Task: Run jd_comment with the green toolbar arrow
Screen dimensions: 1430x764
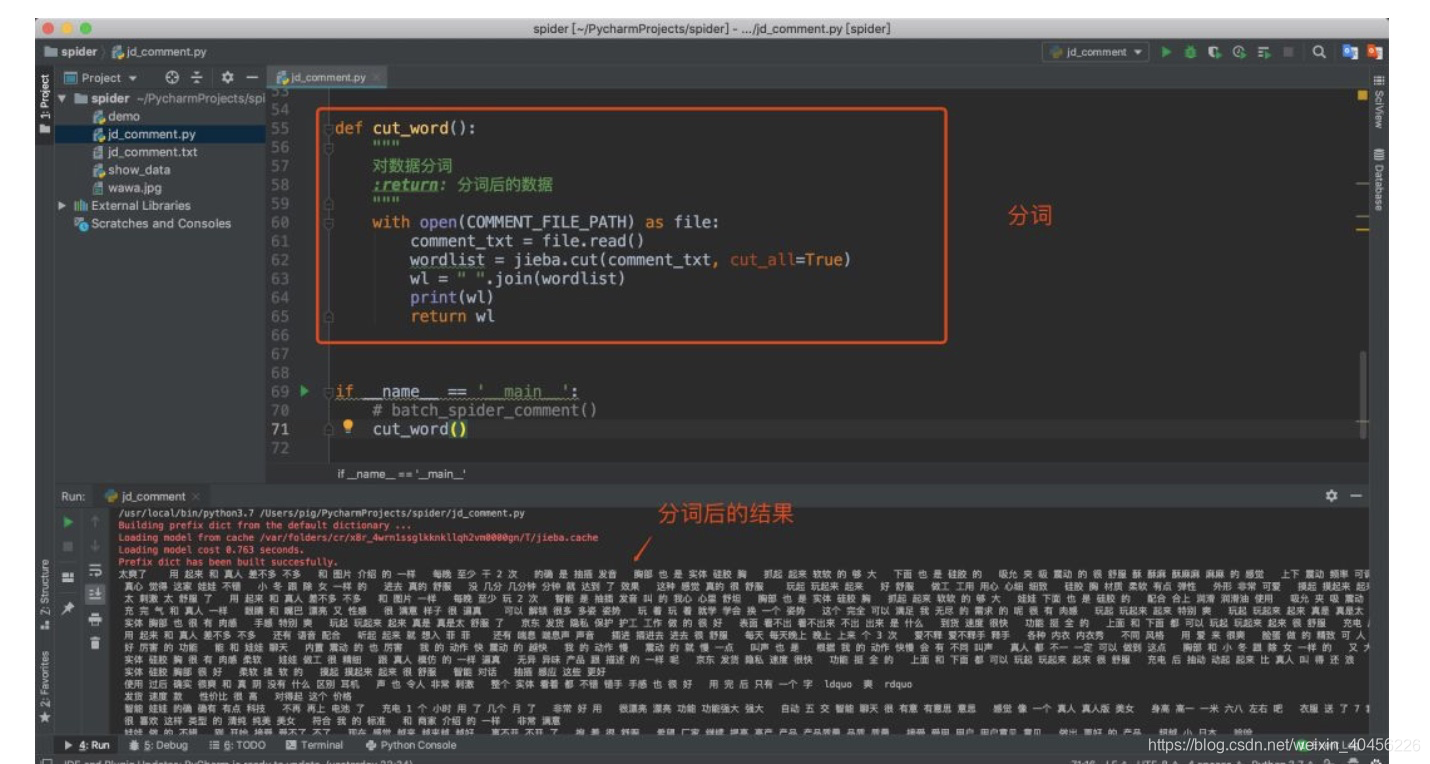Action: (x=1166, y=52)
